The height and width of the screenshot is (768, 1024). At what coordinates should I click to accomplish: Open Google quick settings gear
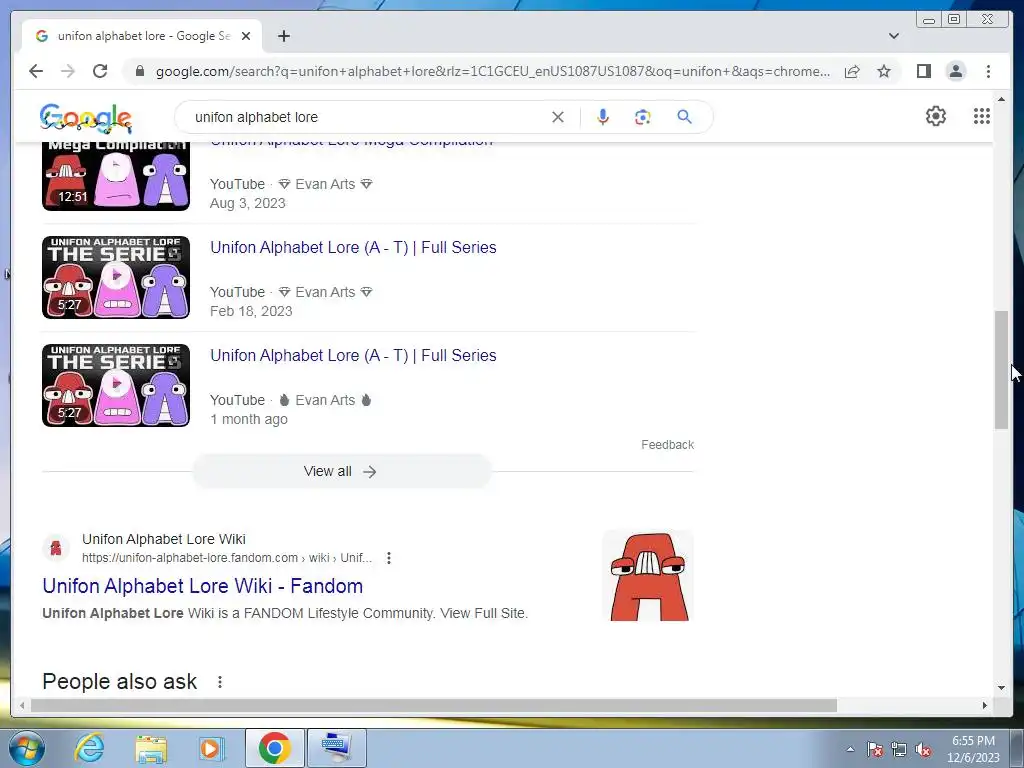[935, 116]
